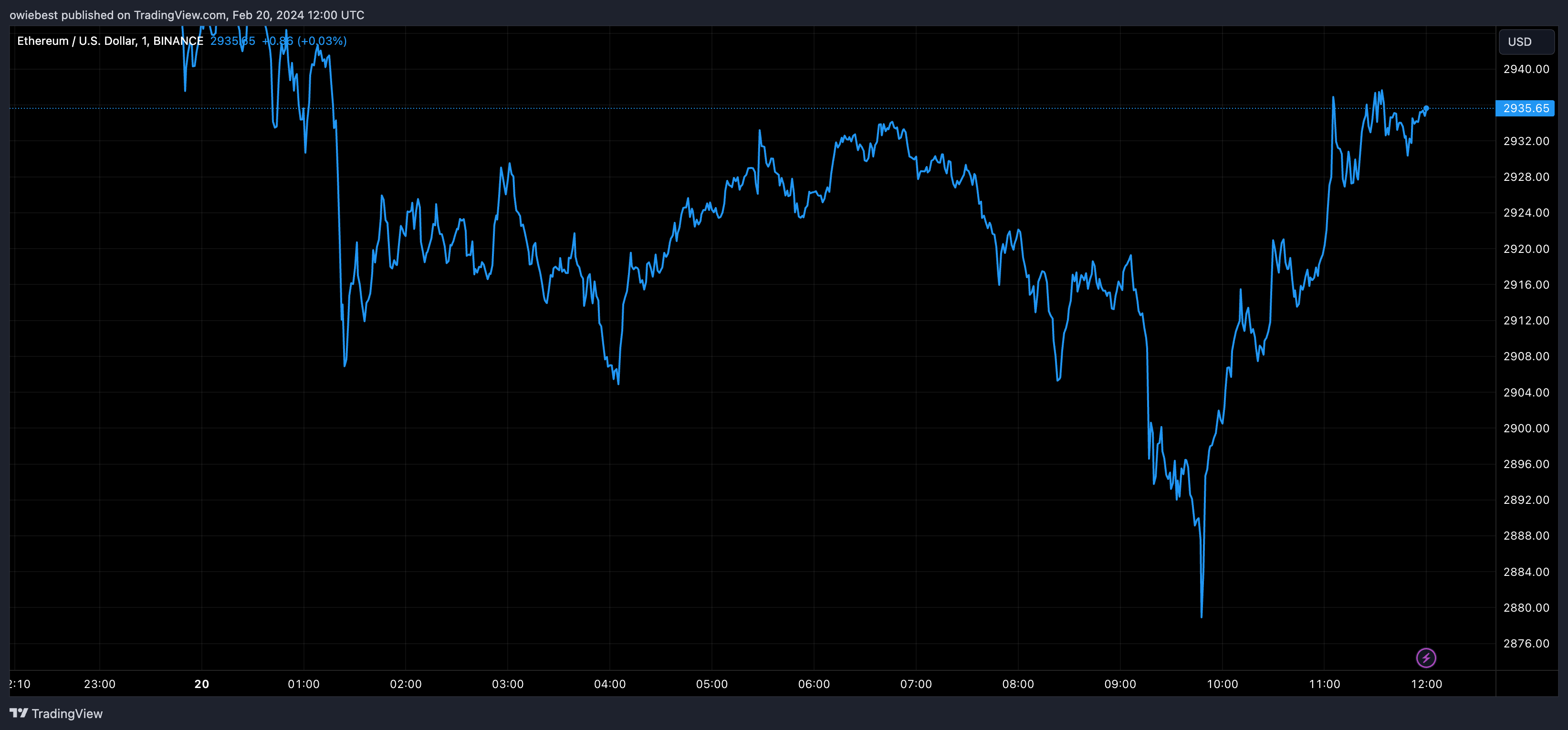Click the last price dot on the line
This screenshot has height=730, width=1568.
point(1426,108)
